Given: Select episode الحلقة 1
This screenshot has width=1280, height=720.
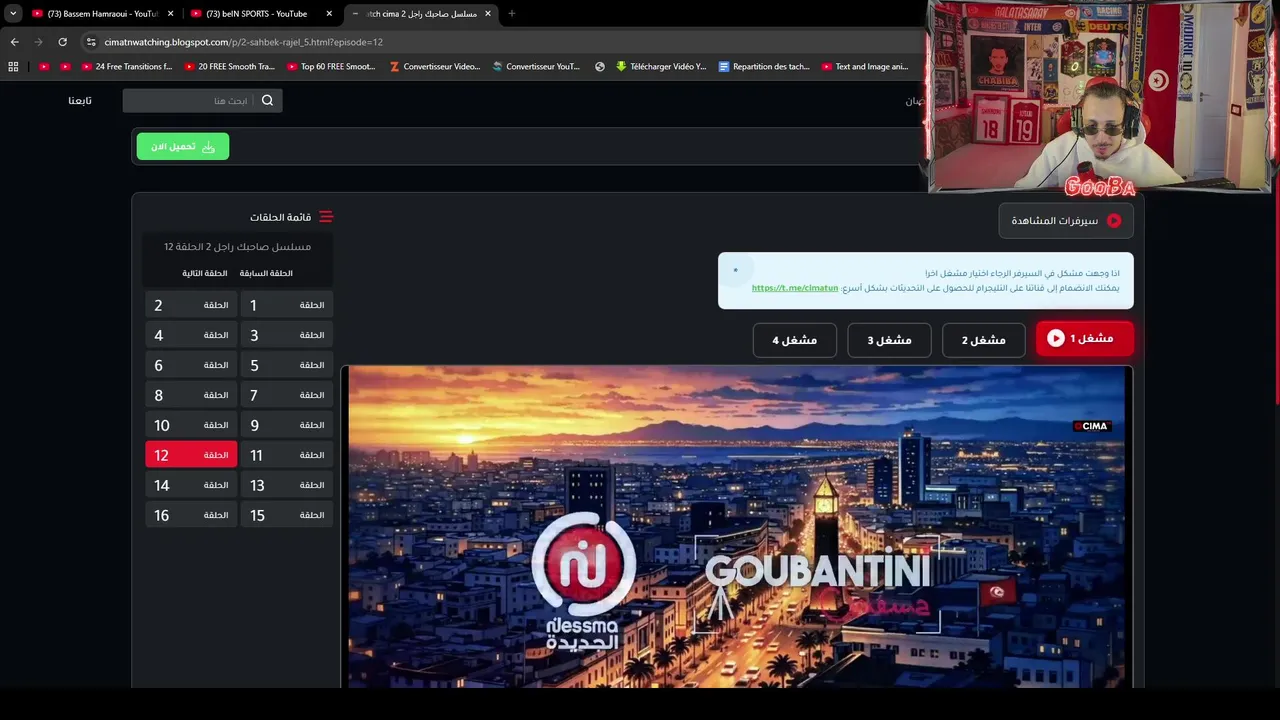Looking at the screenshot, I should click(287, 305).
